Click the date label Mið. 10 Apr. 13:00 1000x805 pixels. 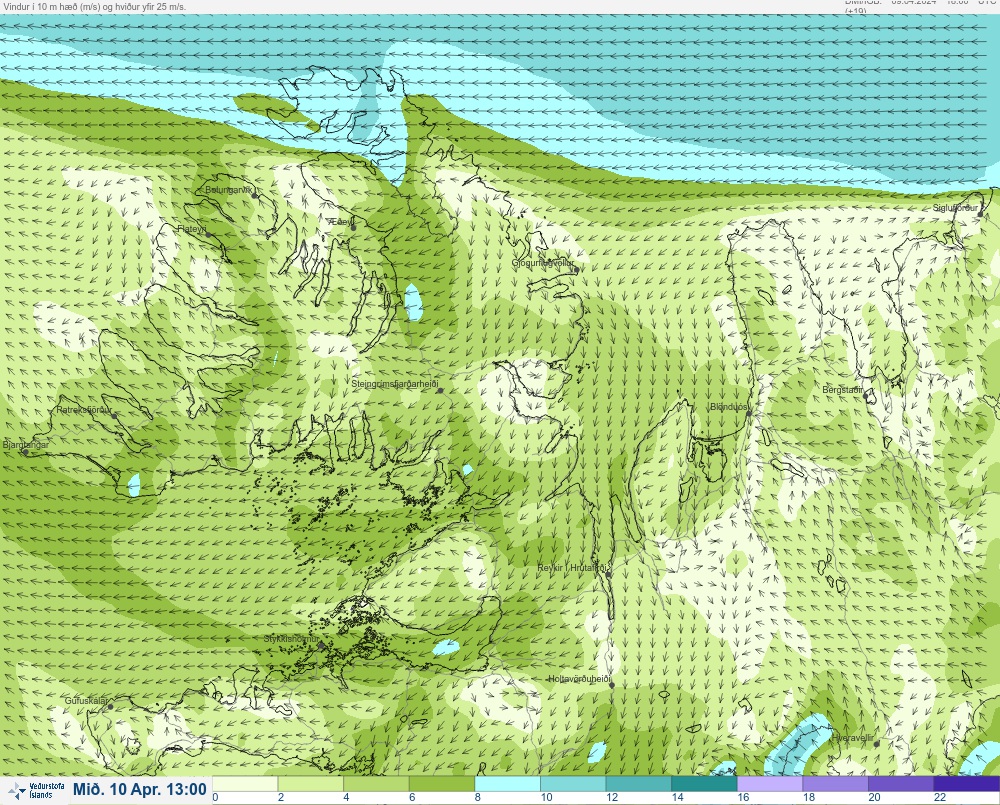[x=140, y=790]
